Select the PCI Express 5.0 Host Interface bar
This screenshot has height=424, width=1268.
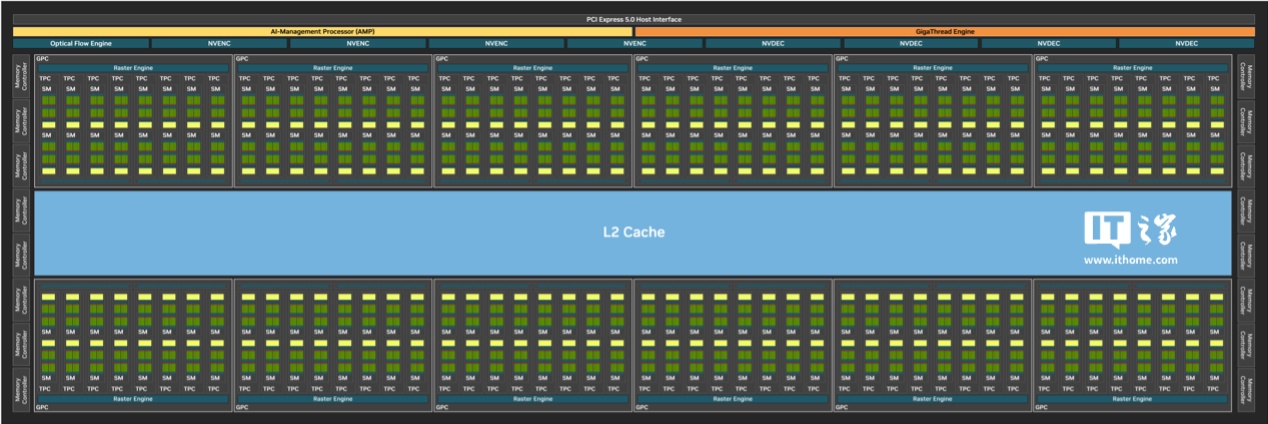point(634,19)
